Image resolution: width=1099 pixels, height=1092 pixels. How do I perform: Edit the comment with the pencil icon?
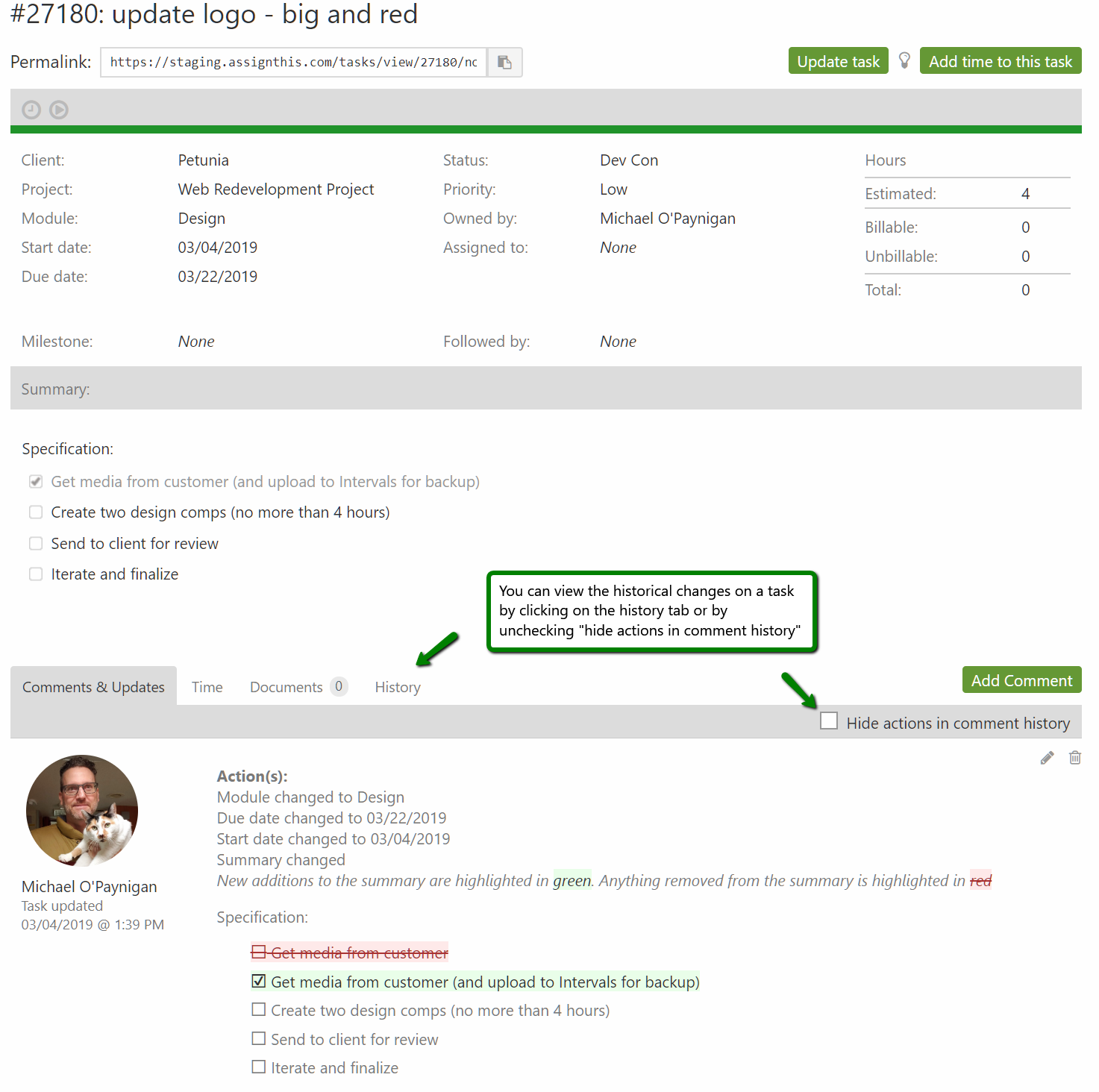pos(1047,758)
